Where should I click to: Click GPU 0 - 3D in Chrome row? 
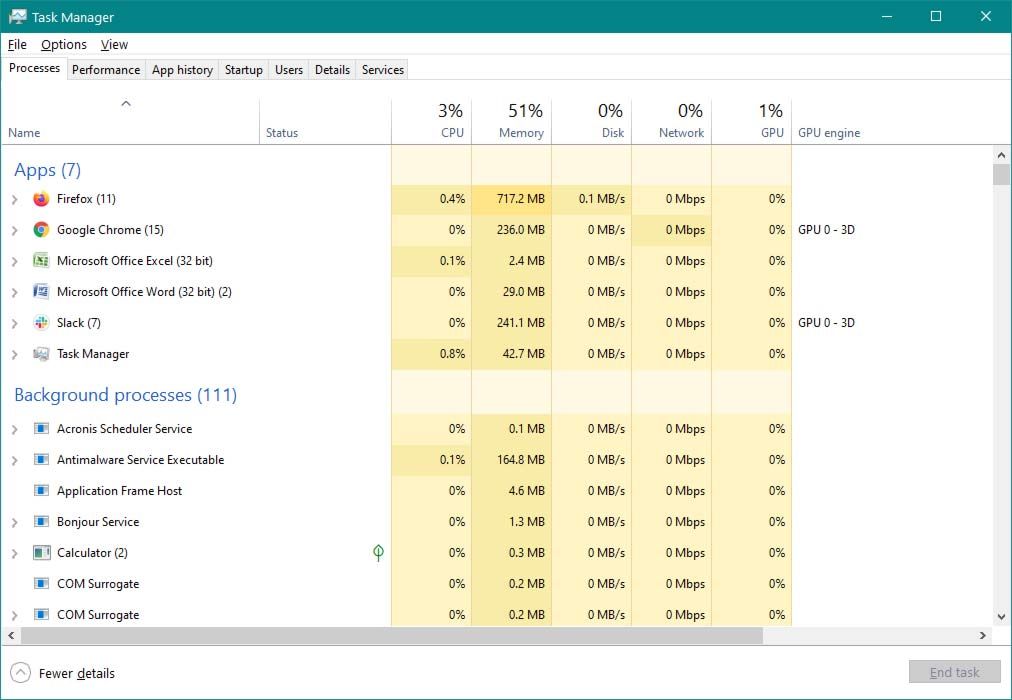[x=826, y=230]
